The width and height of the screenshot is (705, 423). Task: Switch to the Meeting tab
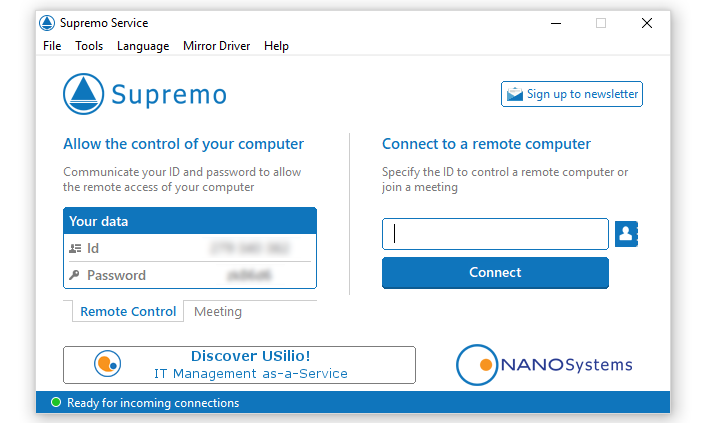click(x=218, y=312)
